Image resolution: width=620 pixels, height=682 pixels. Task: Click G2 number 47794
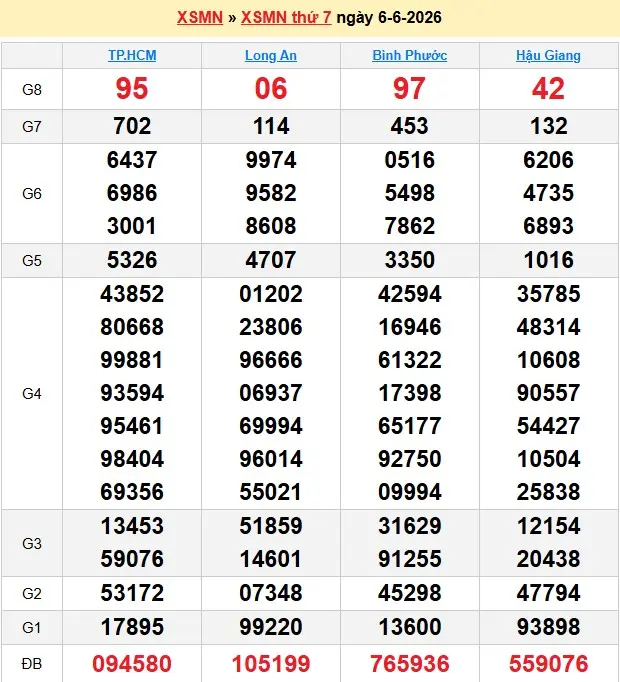[548, 593]
